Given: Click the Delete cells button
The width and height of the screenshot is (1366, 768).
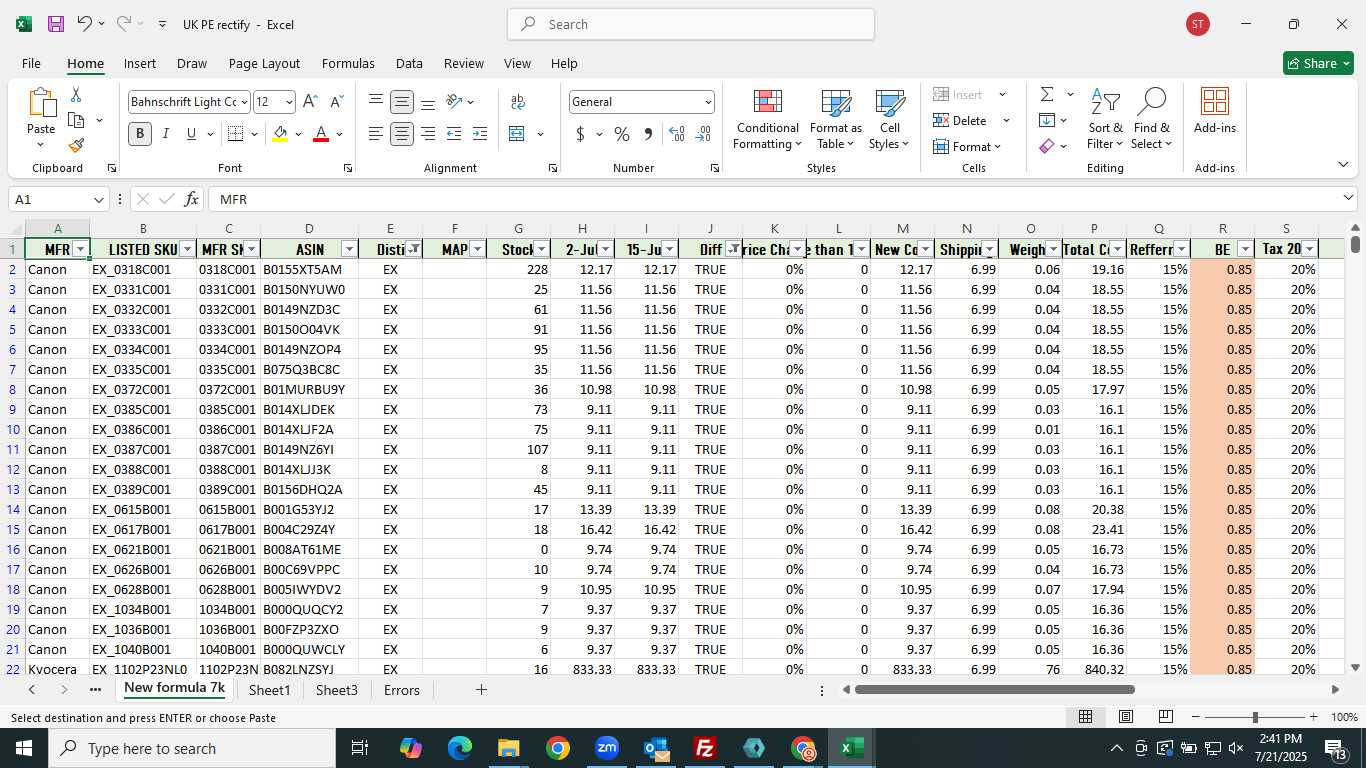Looking at the screenshot, I should coord(960,120).
